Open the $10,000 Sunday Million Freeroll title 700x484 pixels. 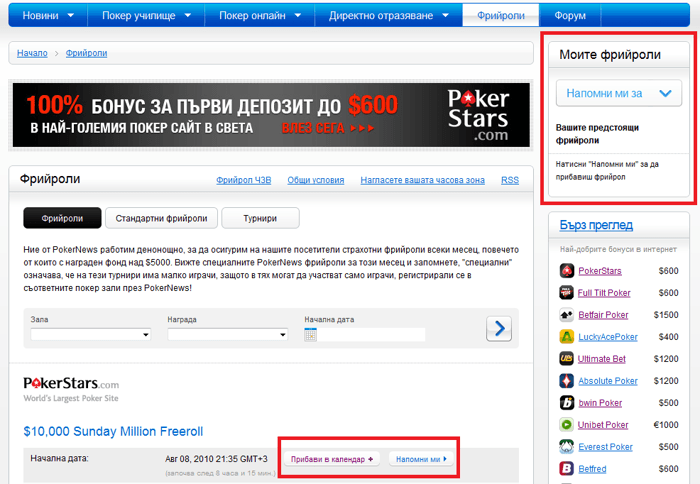tap(113, 431)
